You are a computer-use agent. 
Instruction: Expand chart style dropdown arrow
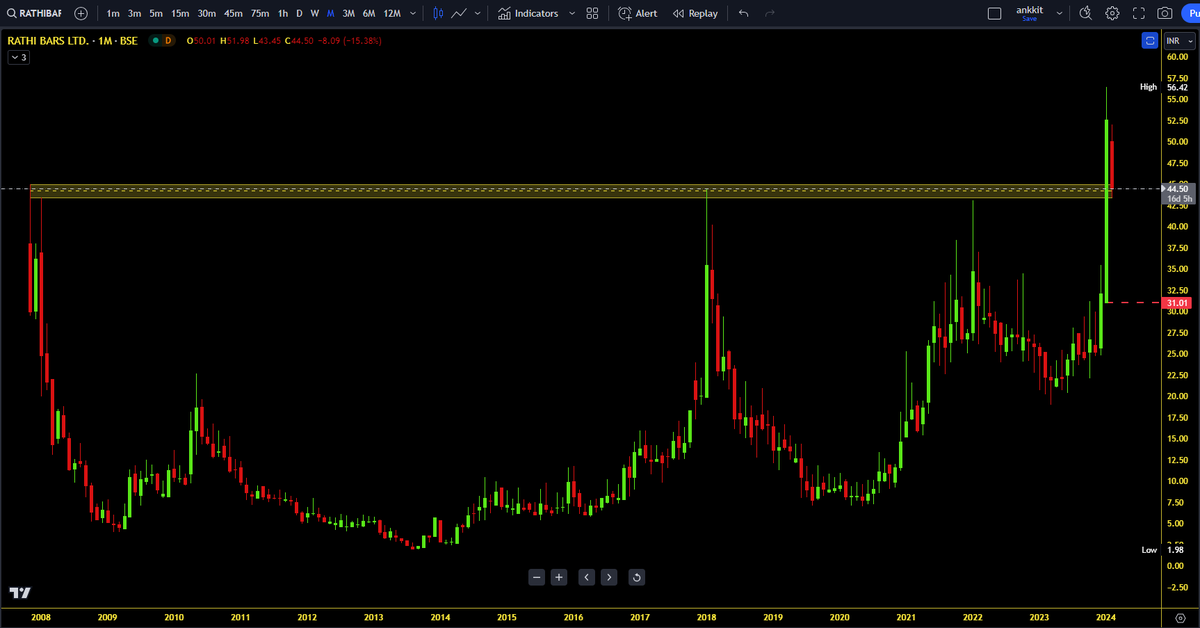(x=479, y=14)
